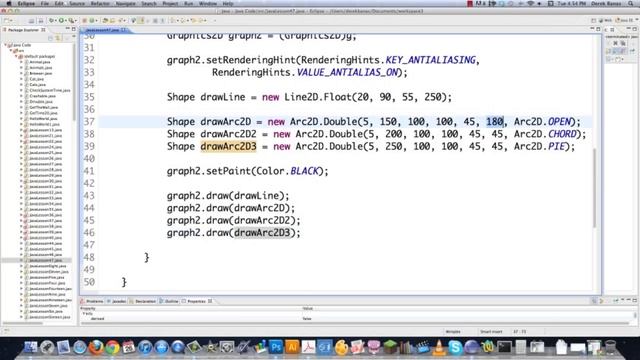Expand the Animal.java tree node
This screenshot has height=360, width=640.
tap(22, 62)
